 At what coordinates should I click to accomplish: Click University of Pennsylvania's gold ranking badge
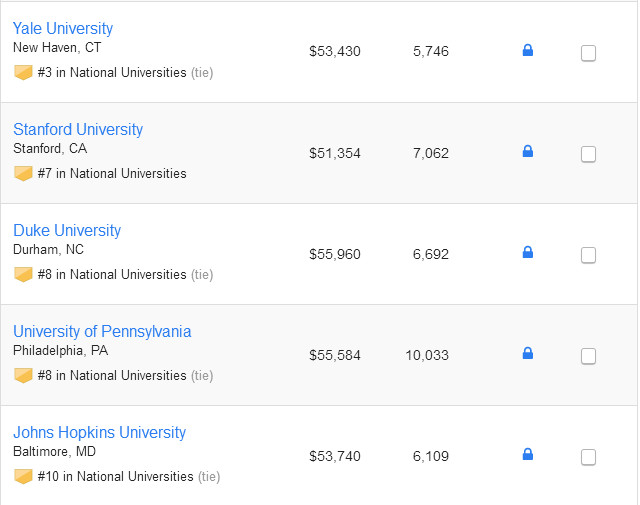pyautogui.click(x=23, y=375)
